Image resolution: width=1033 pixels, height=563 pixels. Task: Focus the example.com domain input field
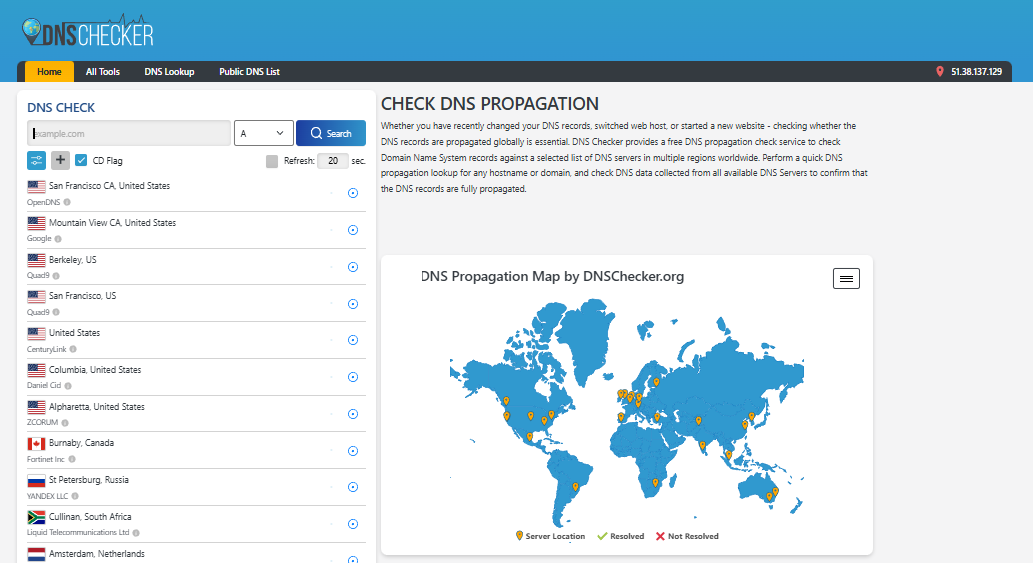[129, 133]
